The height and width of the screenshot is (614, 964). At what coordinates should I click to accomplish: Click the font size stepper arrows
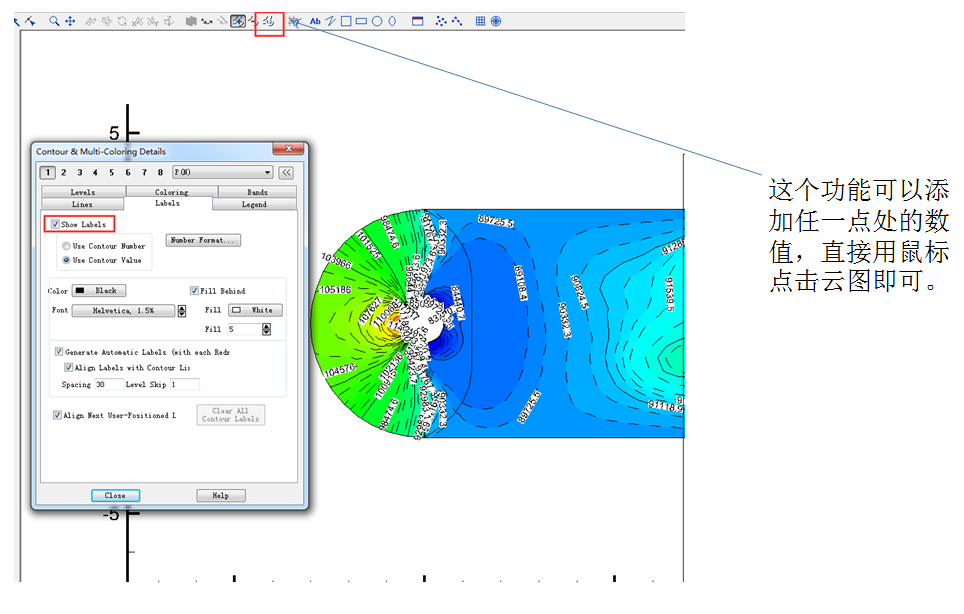click(182, 310)
